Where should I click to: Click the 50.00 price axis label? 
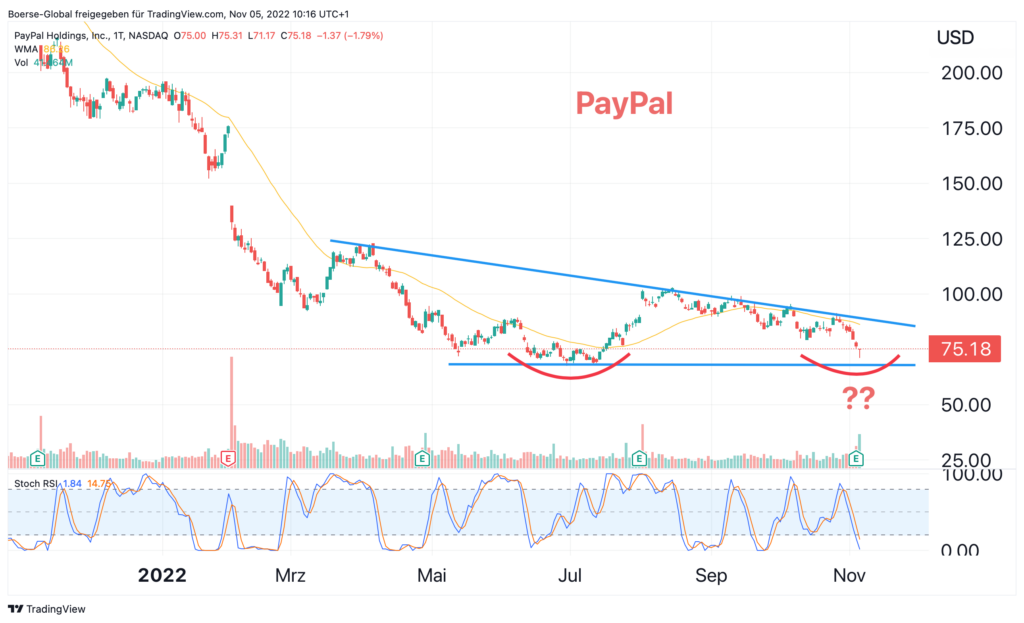click(966, 405)
